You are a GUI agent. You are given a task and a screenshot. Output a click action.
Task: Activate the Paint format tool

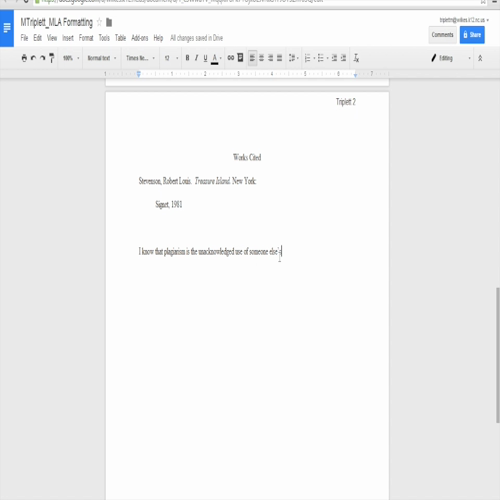pyautogui.click(x=51, y=58)
